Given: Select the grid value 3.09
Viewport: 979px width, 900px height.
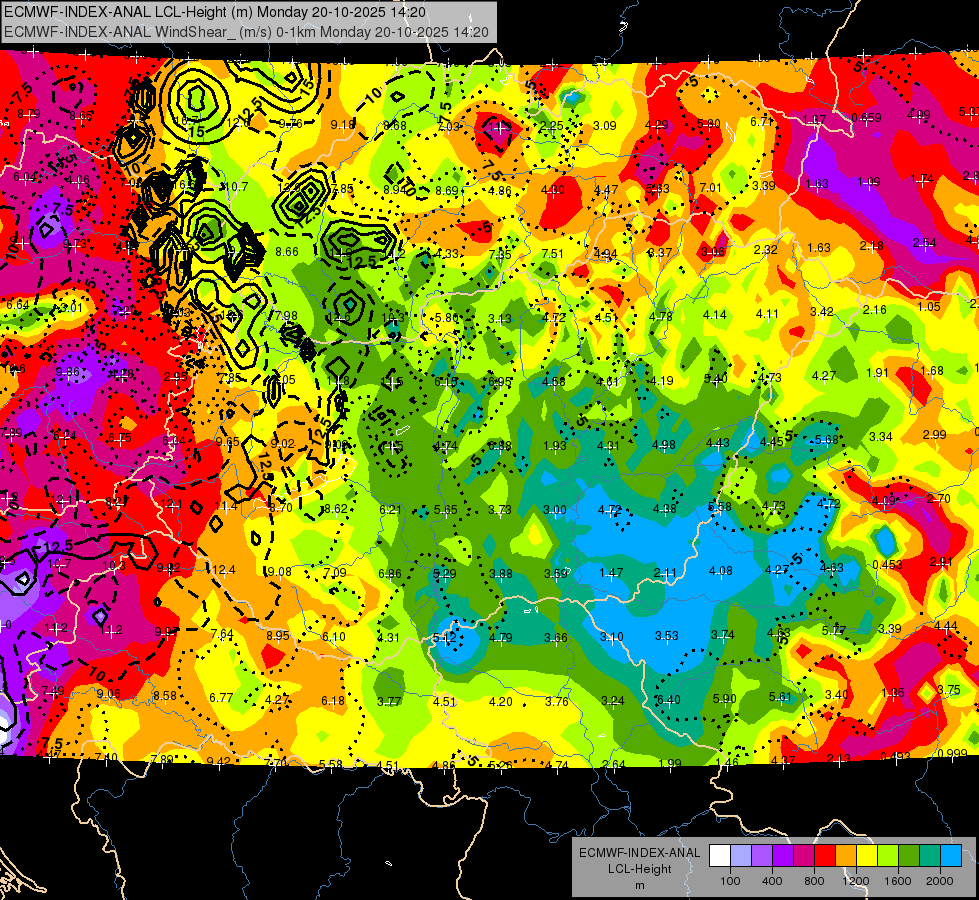Looking at the screenshot, I should click(604, 126).
